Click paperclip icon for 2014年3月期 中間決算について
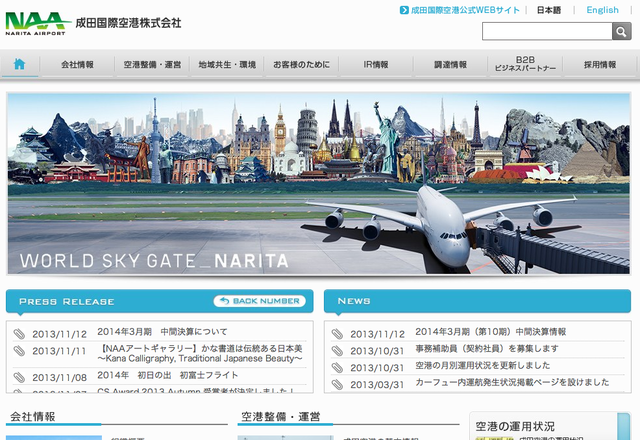Screen dimensions: 640x440 pos(19,334)
